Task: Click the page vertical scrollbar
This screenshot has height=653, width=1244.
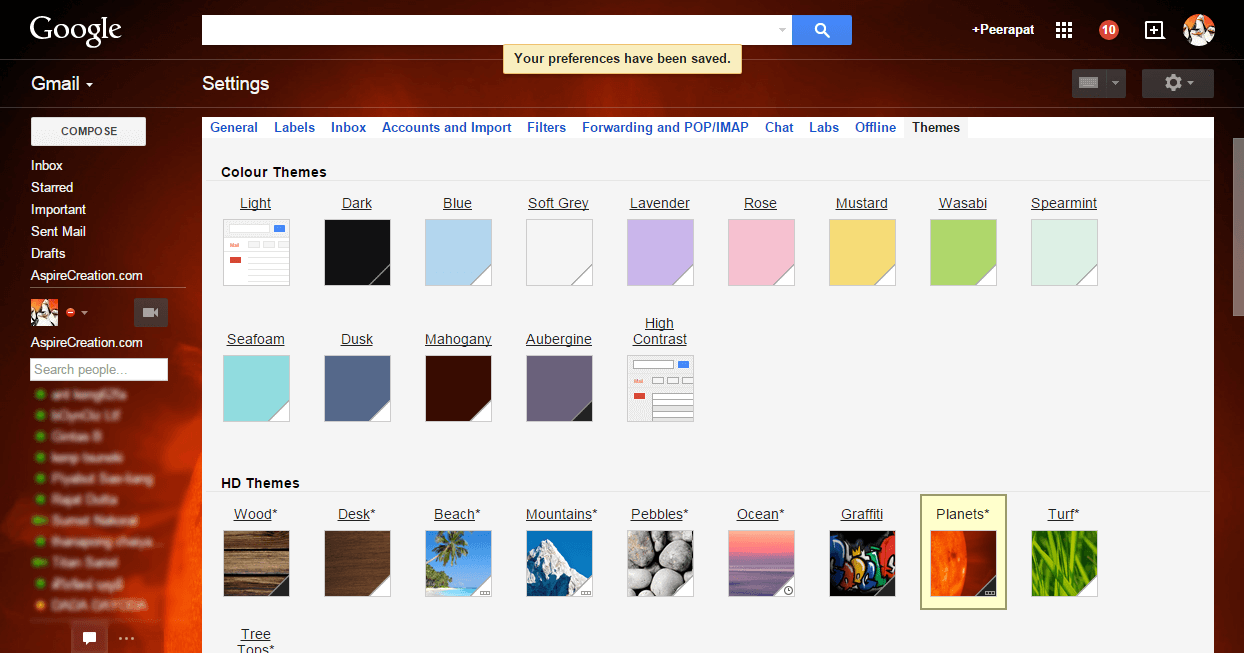Action: click(1238, 225)
